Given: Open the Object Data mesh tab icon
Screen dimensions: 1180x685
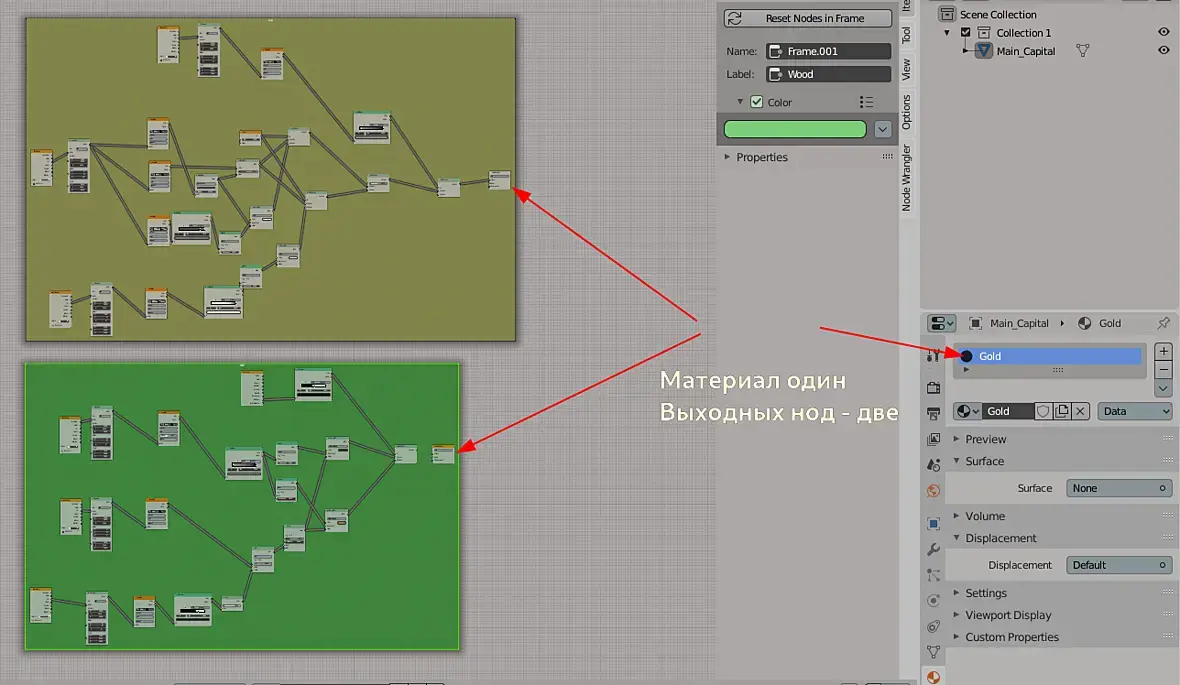Looking at the screenshot, I should pyautogui.click(x=933, y=652).
